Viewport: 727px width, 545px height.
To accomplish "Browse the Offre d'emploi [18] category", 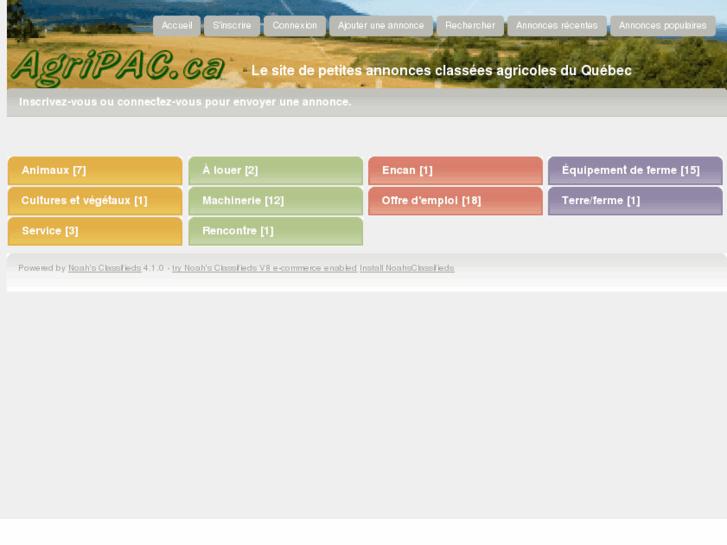I will click(x=455, y=201).
